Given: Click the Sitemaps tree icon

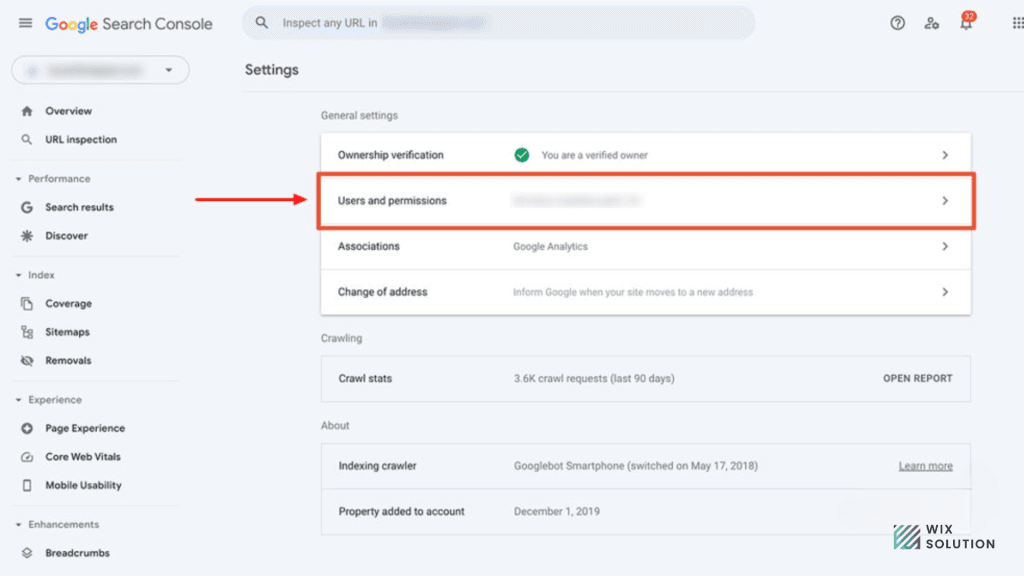Looking at the screenshot, I should point(27,332).
